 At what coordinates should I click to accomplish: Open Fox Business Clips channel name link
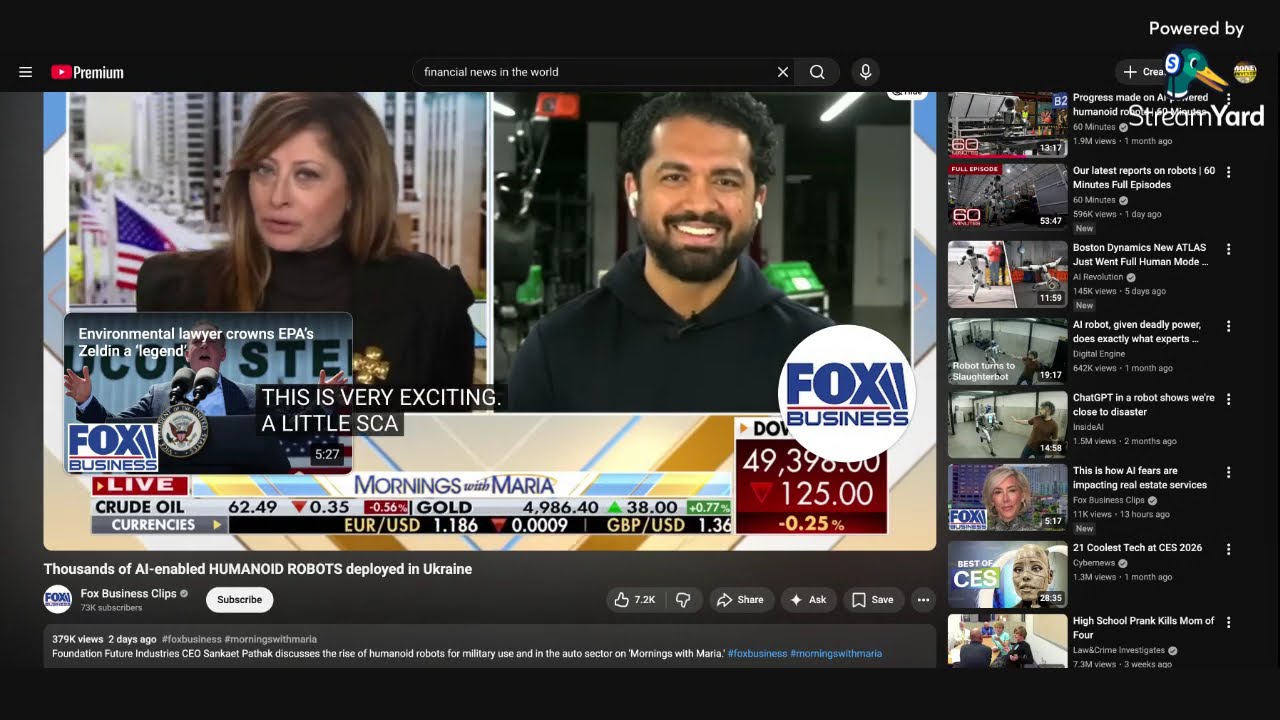click(x=128, y=593)
